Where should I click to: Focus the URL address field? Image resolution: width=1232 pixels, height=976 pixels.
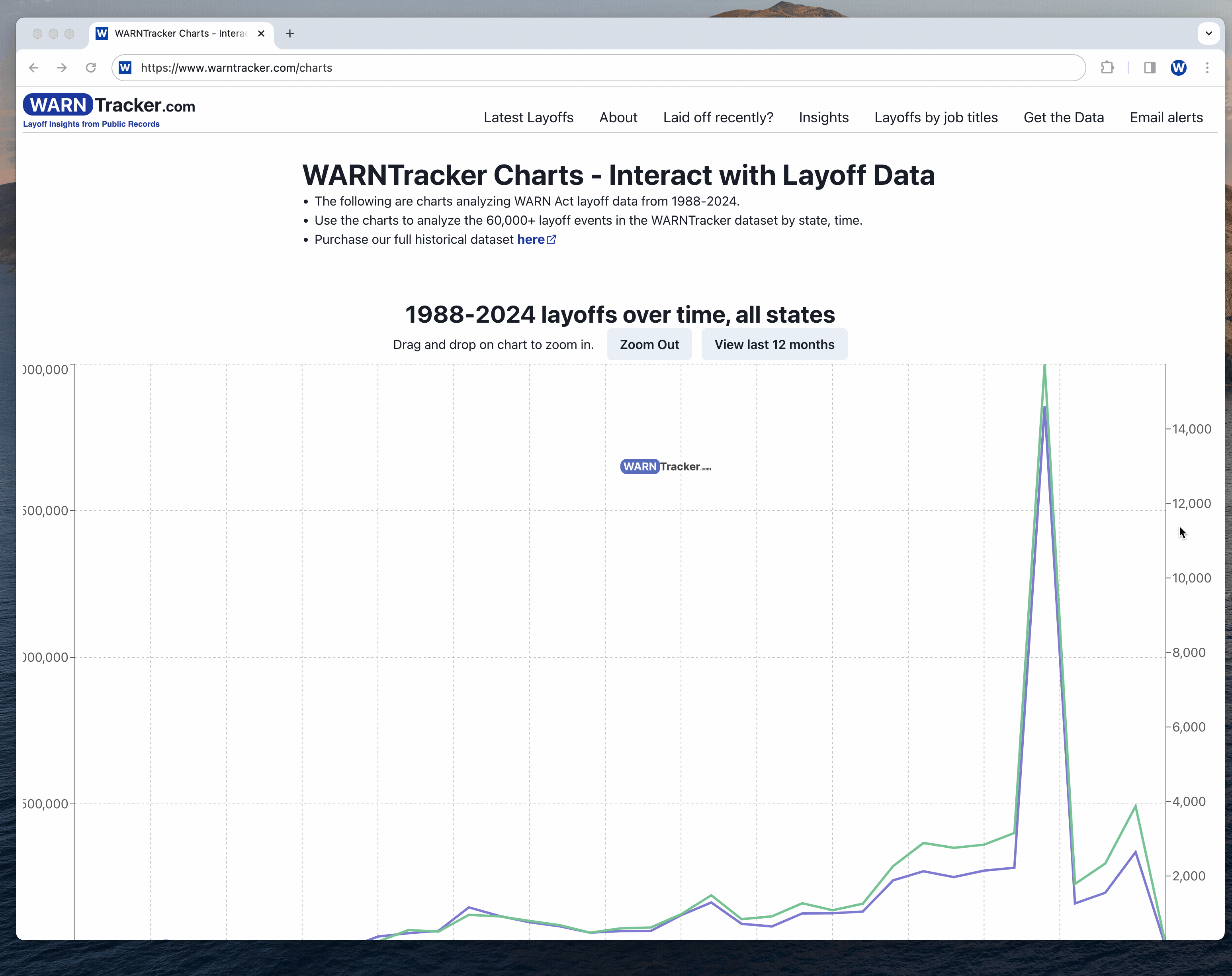pyautogui.click(x=598, y=68)
